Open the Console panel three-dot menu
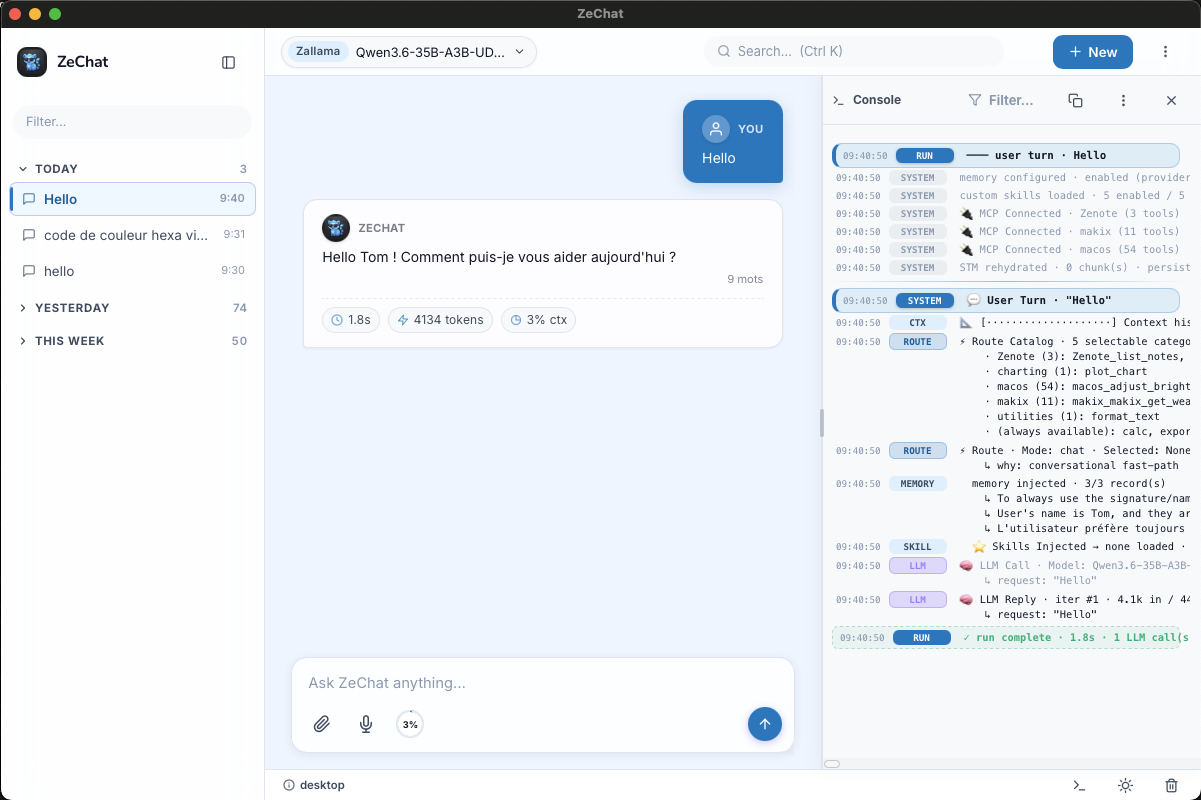 coord(1123,100)
